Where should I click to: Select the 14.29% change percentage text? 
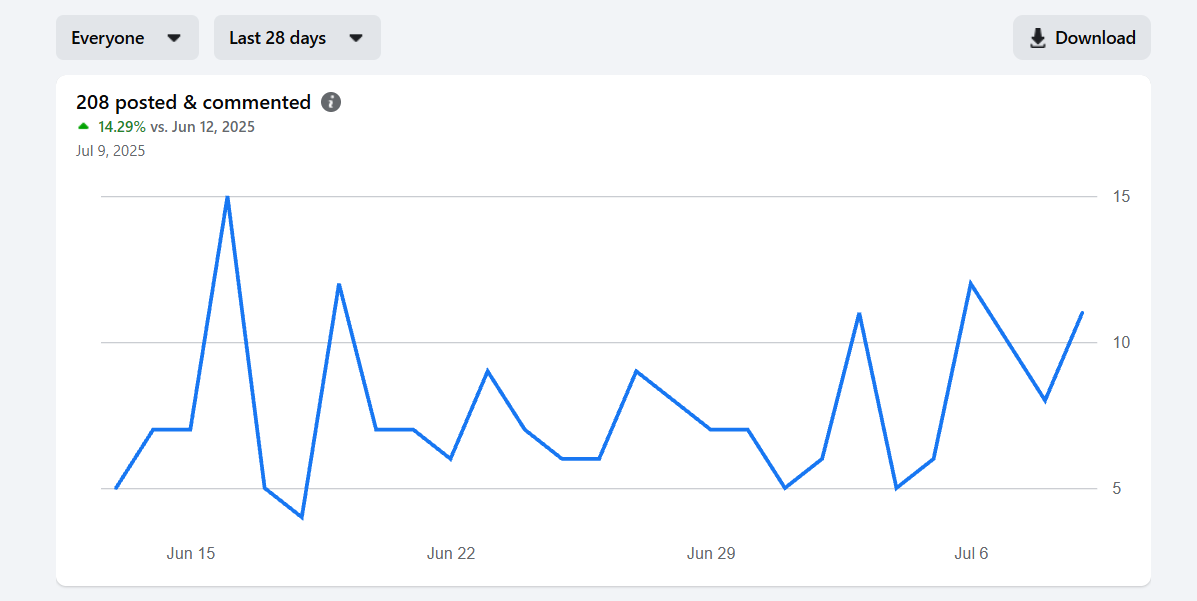pyautogui.click(x=122, y=127)
